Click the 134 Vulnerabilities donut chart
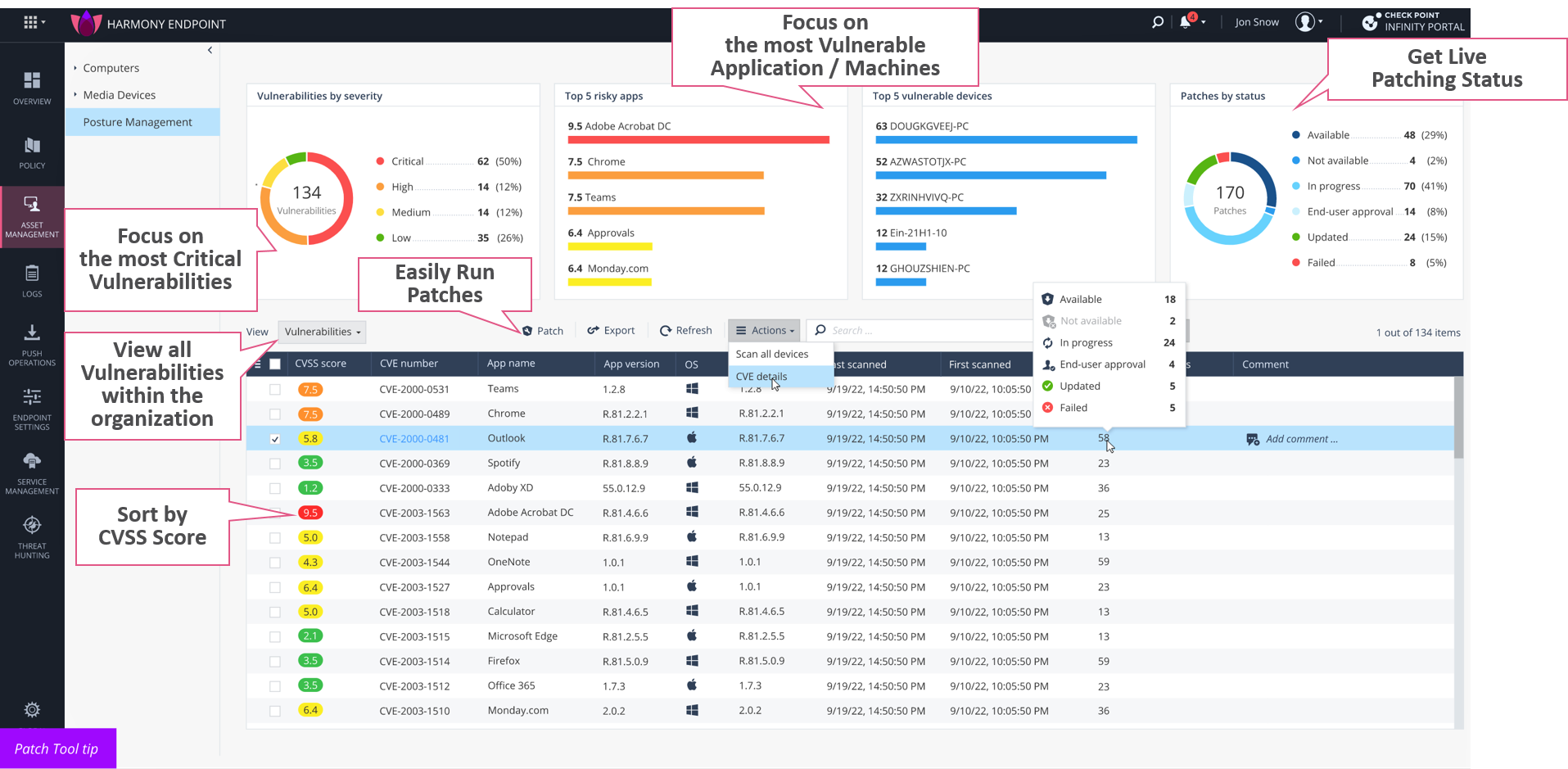 (306, 198)
